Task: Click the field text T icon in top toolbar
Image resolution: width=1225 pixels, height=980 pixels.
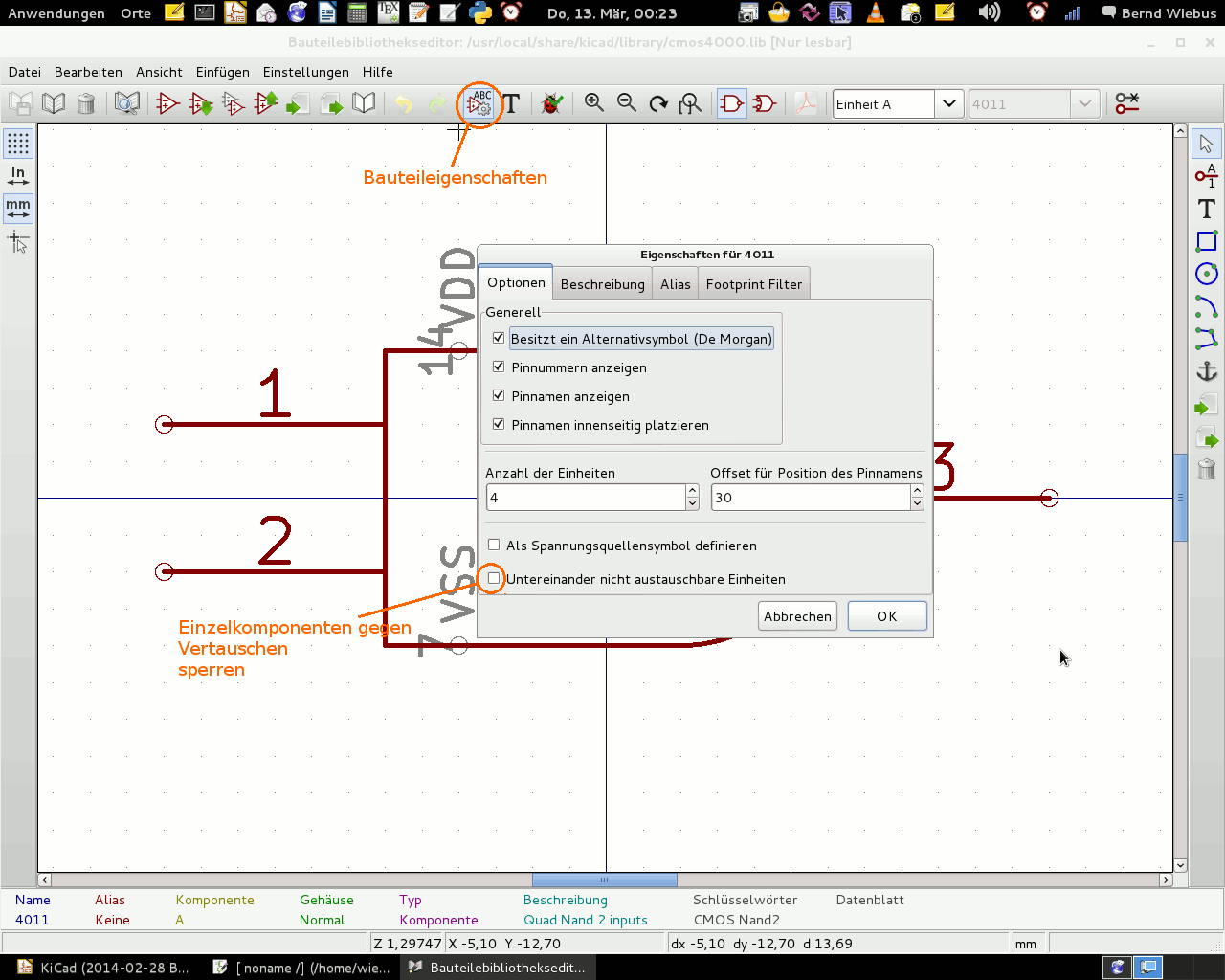Action: point(511,103)
